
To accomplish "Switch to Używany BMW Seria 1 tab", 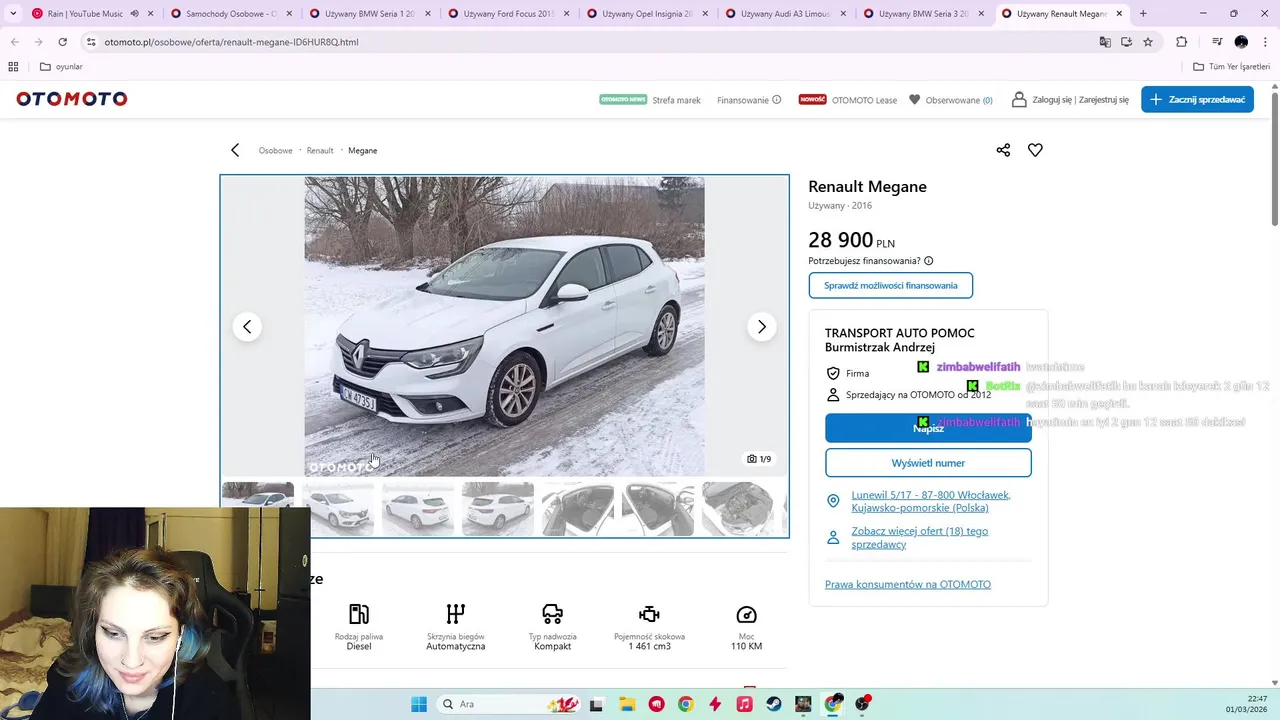I will pyautogui.click(x=364, y=14).
